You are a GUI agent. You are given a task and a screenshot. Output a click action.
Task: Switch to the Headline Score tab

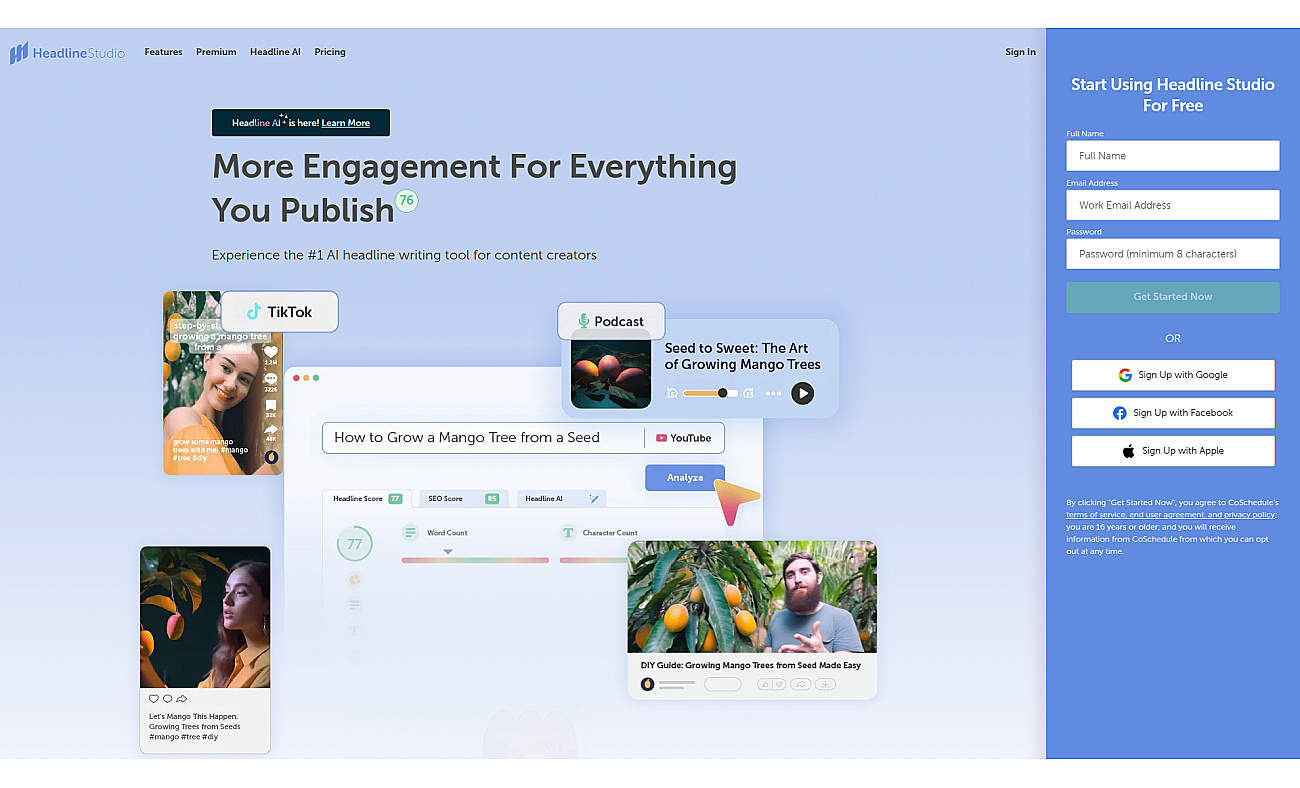click(x=367, y=498)
